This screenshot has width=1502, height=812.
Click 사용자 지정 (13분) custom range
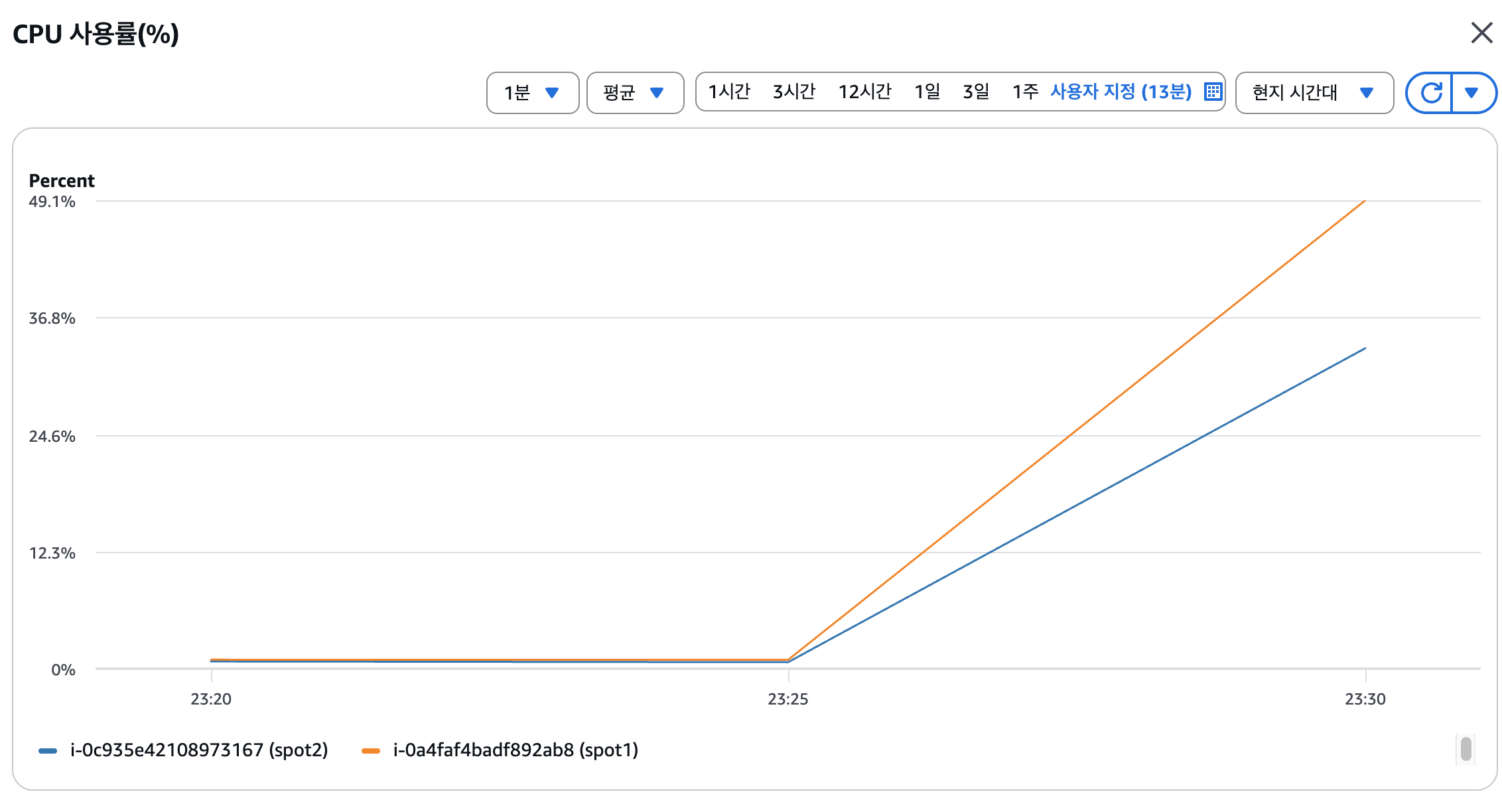click(1121, 92)
